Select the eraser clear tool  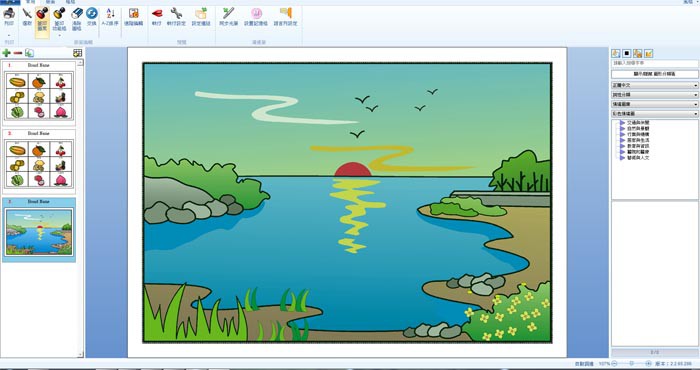(x=76, y=13)
